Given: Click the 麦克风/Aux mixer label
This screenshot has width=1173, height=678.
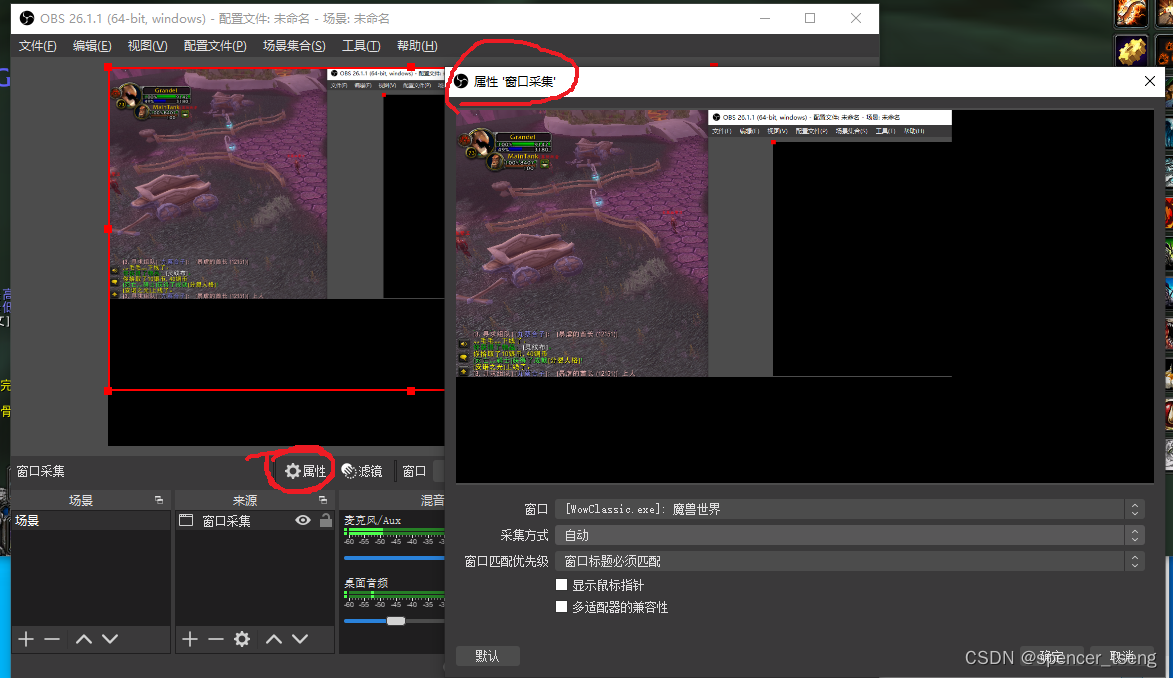Looking at the screenshot, I should [x=373, y=519].
